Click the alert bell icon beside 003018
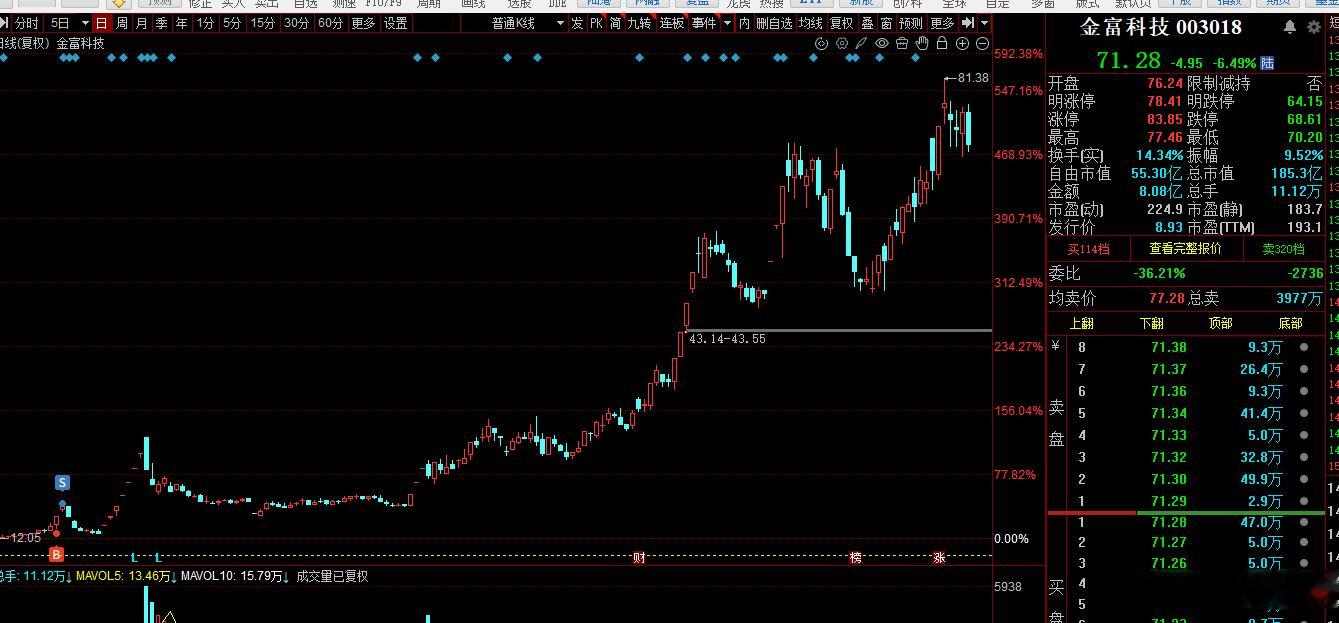The image size is (1339, 623). [x=1290, y=27]
